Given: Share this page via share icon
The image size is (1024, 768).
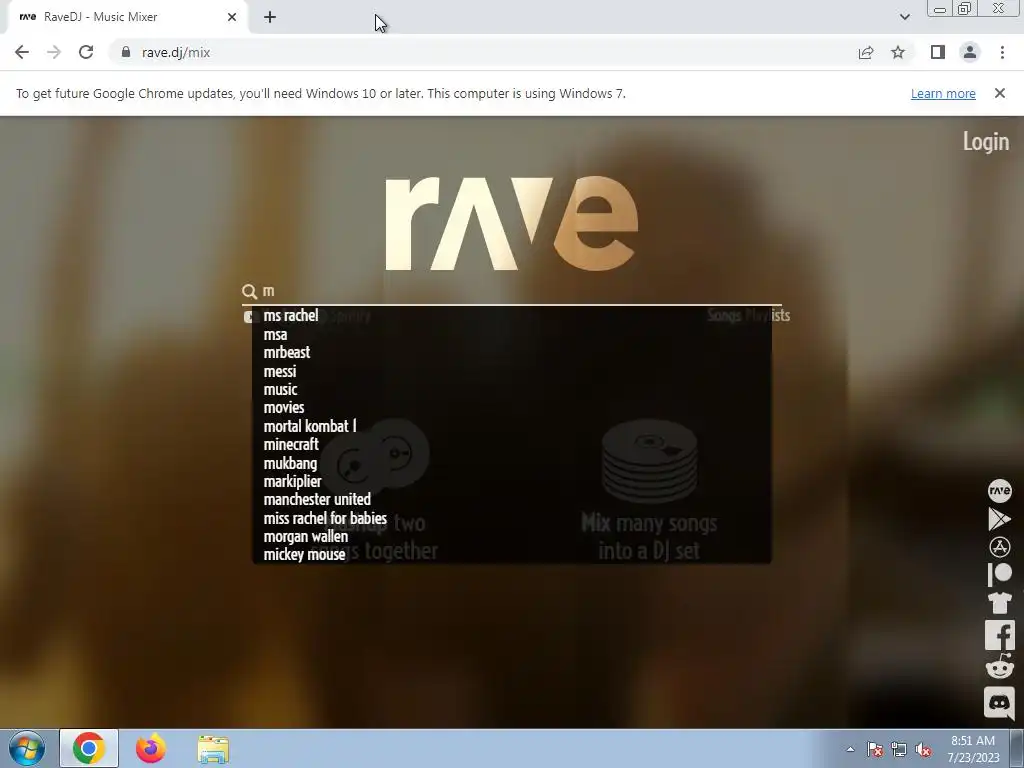Looking at the screenshot, I should point(866,52).
